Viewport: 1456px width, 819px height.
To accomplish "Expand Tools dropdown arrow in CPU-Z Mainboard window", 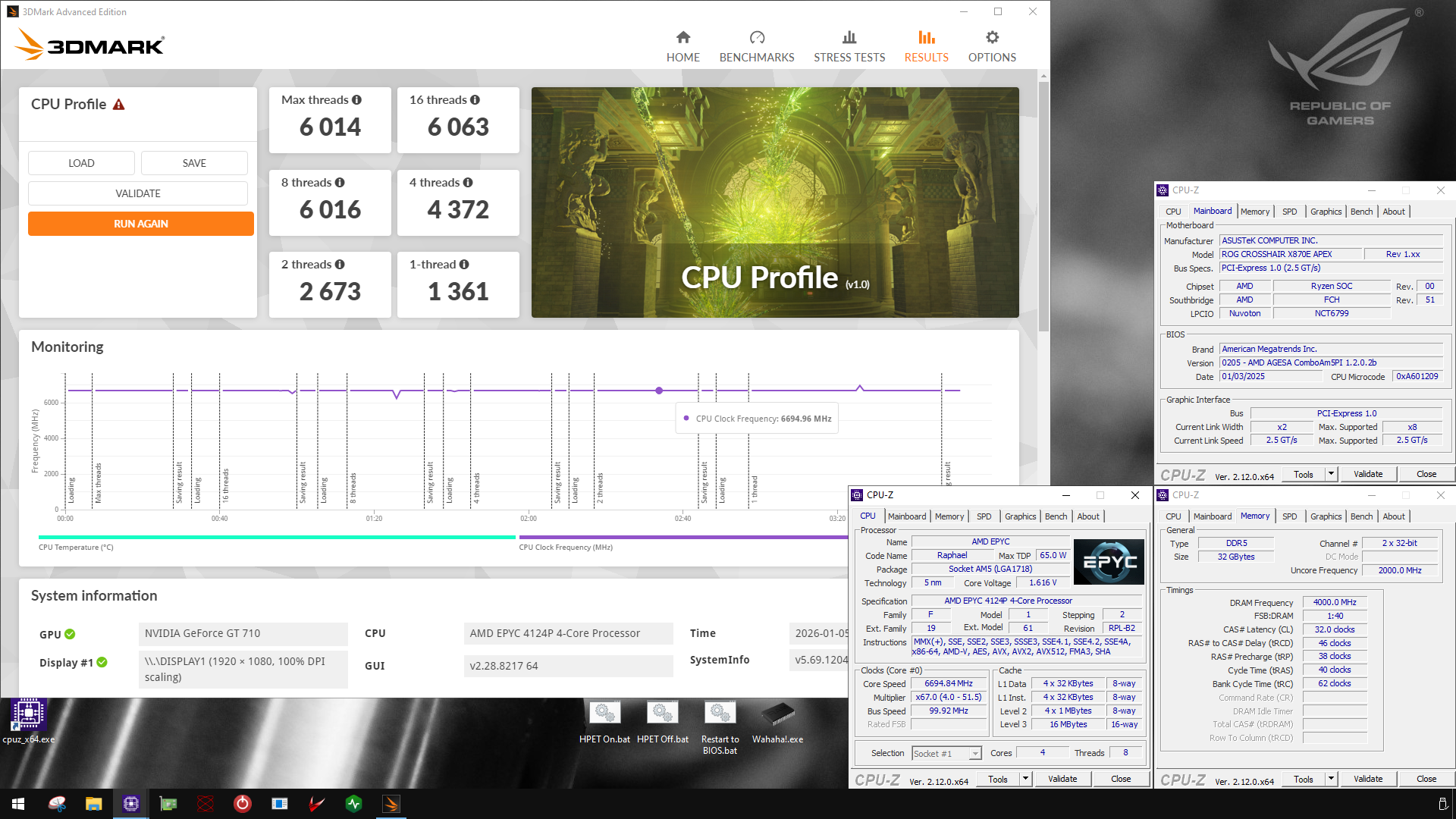I will (1331, 474).
